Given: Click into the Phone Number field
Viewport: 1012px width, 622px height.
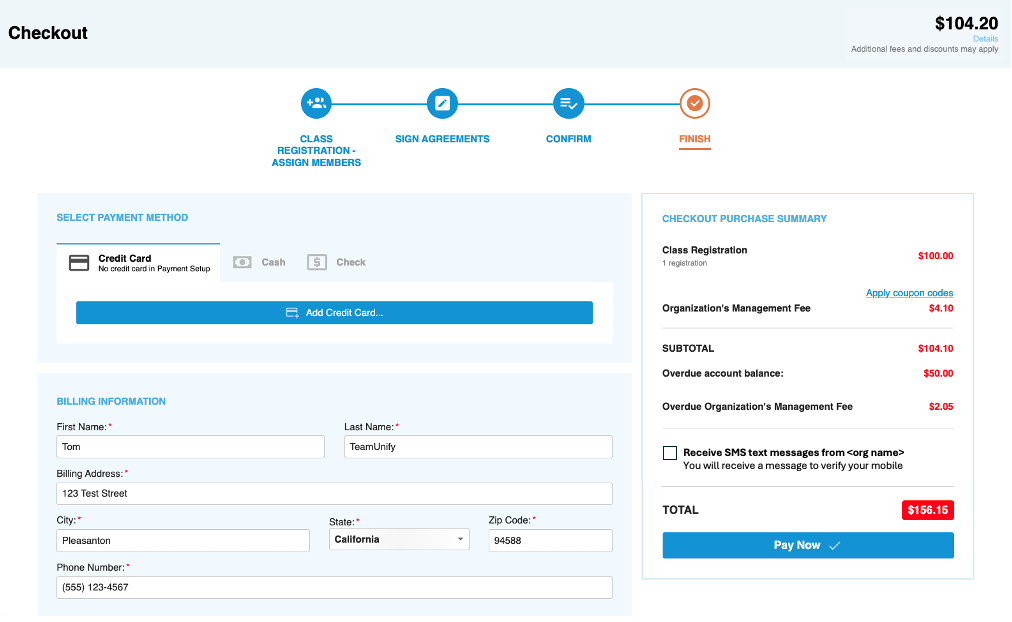Looking at the screenshot, I should pos(334,587).
